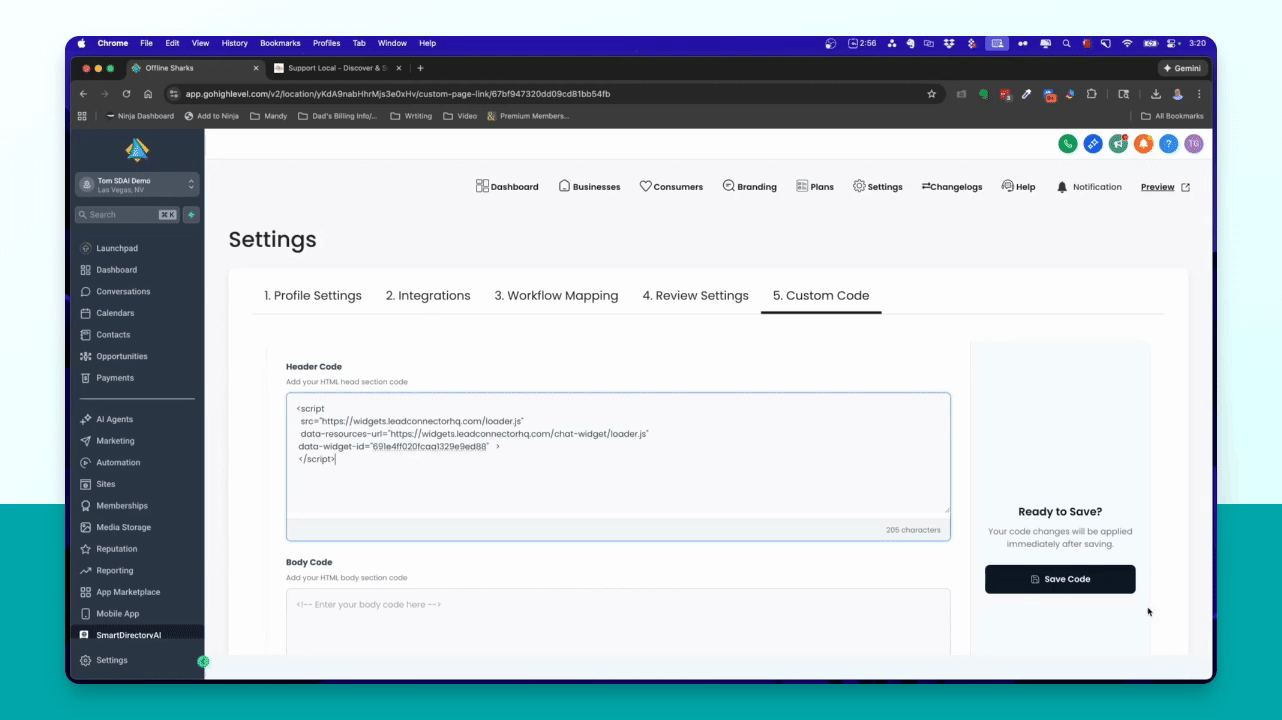Open a new Chrome tab

click(x=420, y=68)
